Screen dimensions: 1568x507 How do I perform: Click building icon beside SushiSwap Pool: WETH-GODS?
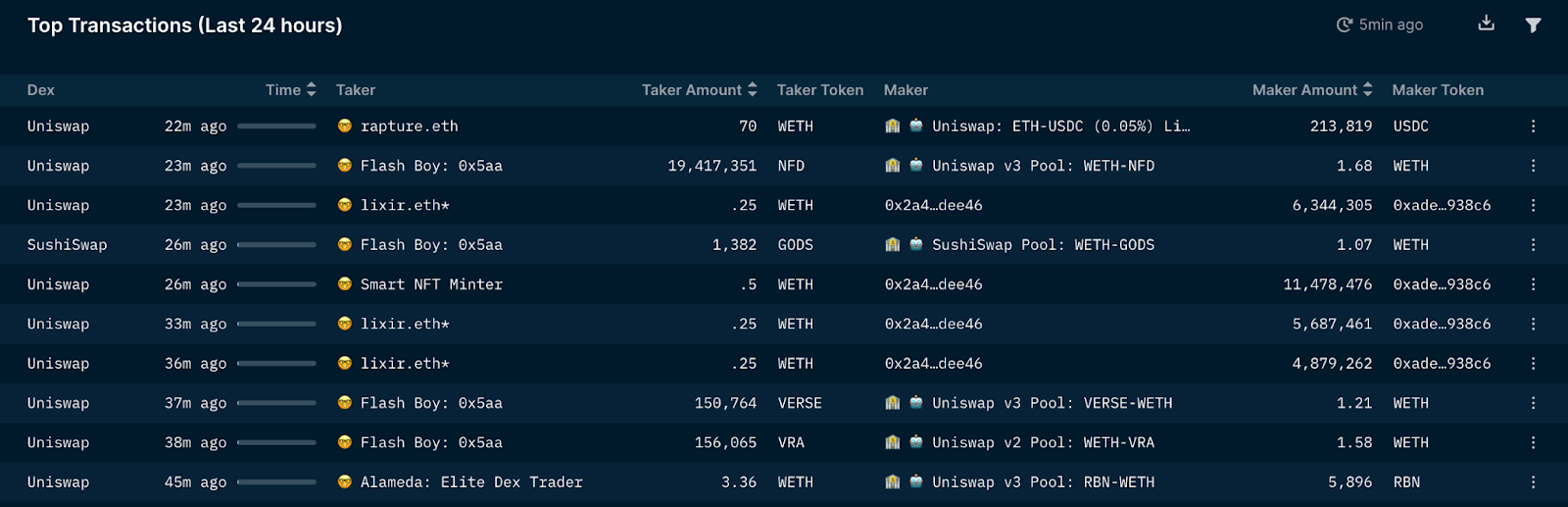[x=893, y=245]
